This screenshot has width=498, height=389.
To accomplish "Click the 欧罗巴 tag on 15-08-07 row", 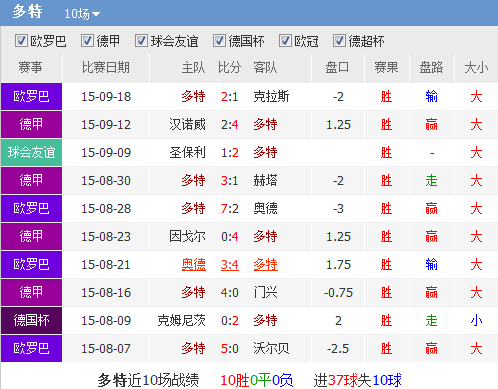I will (31, 349).
